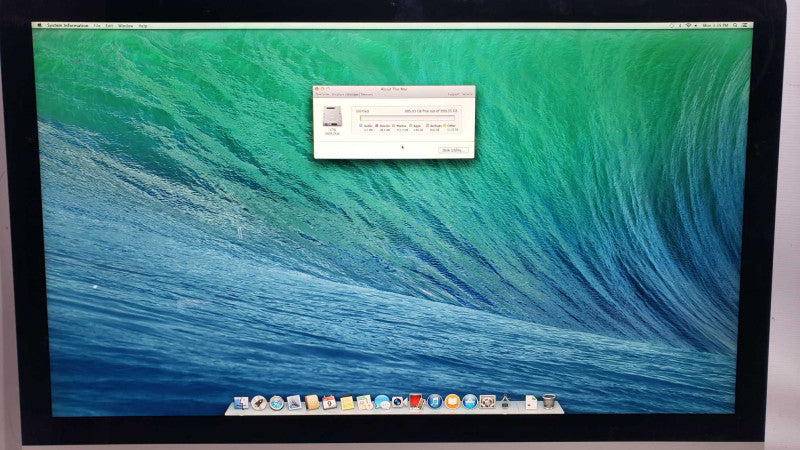
Task: Open System Preferences gear icon
Action: pos(487,402)
